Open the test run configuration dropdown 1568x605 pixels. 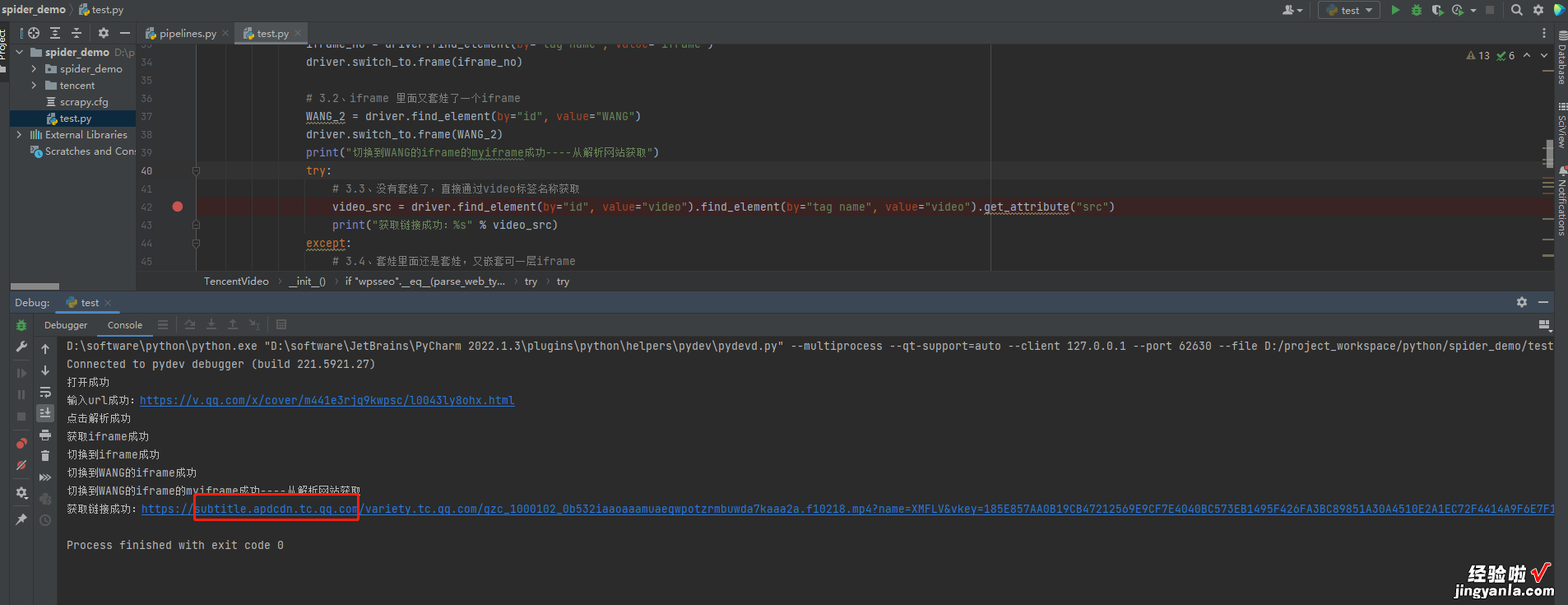[1349, 10]
